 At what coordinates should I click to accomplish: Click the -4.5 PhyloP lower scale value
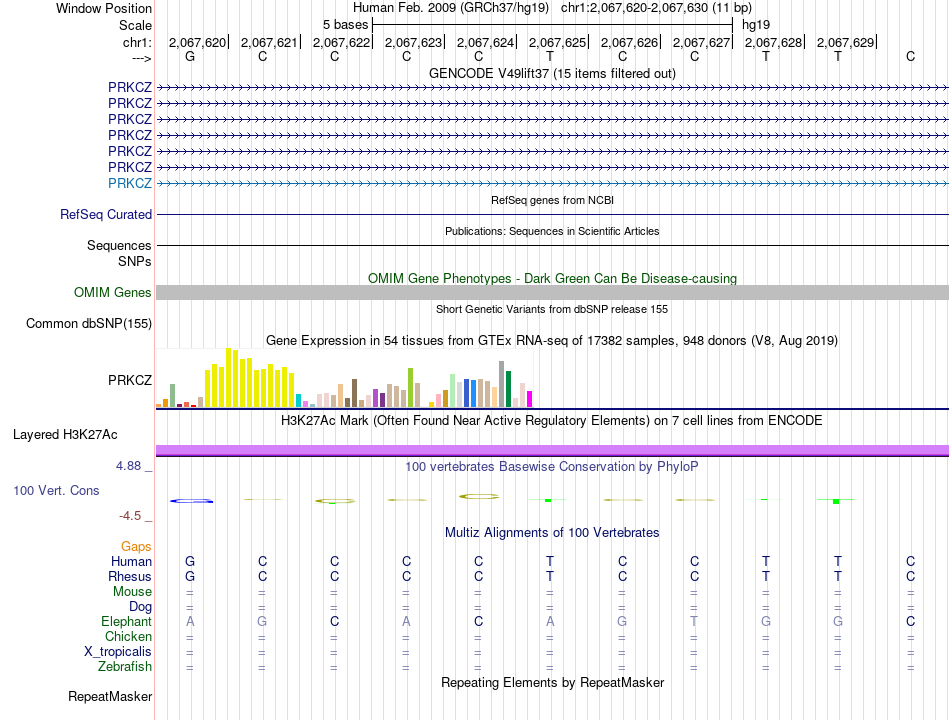click(x=130, y=516)
